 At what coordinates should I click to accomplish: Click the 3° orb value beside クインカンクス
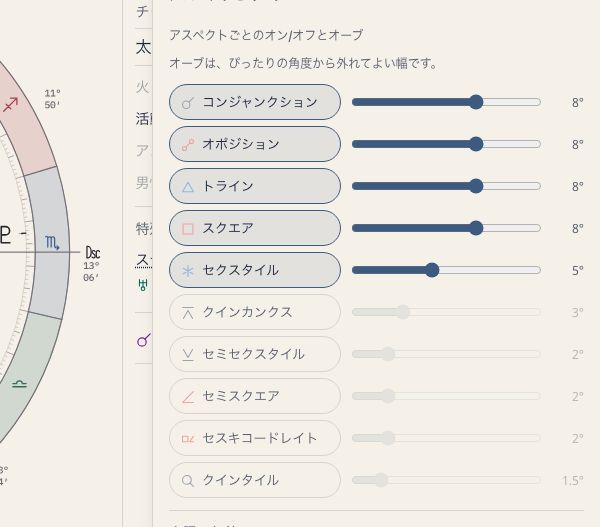tap(578, 313)
